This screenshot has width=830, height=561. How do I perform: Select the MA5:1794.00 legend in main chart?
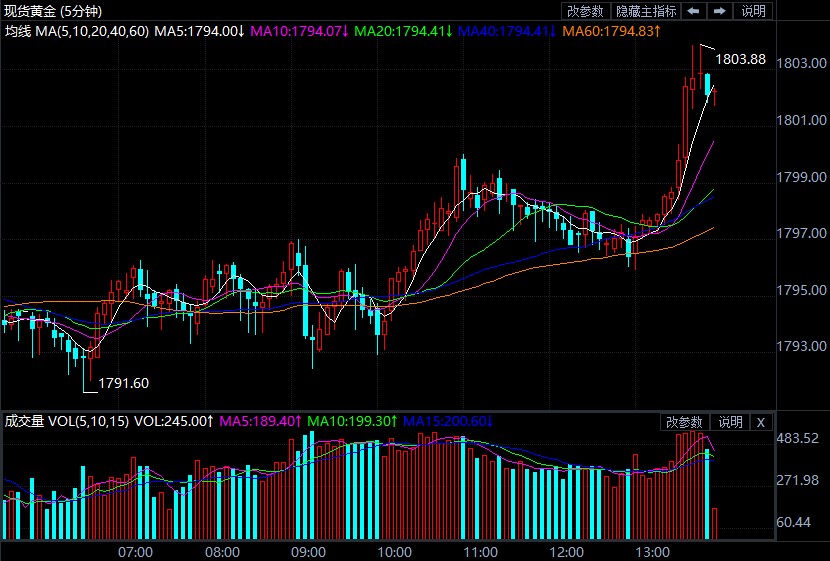(199, 31)
